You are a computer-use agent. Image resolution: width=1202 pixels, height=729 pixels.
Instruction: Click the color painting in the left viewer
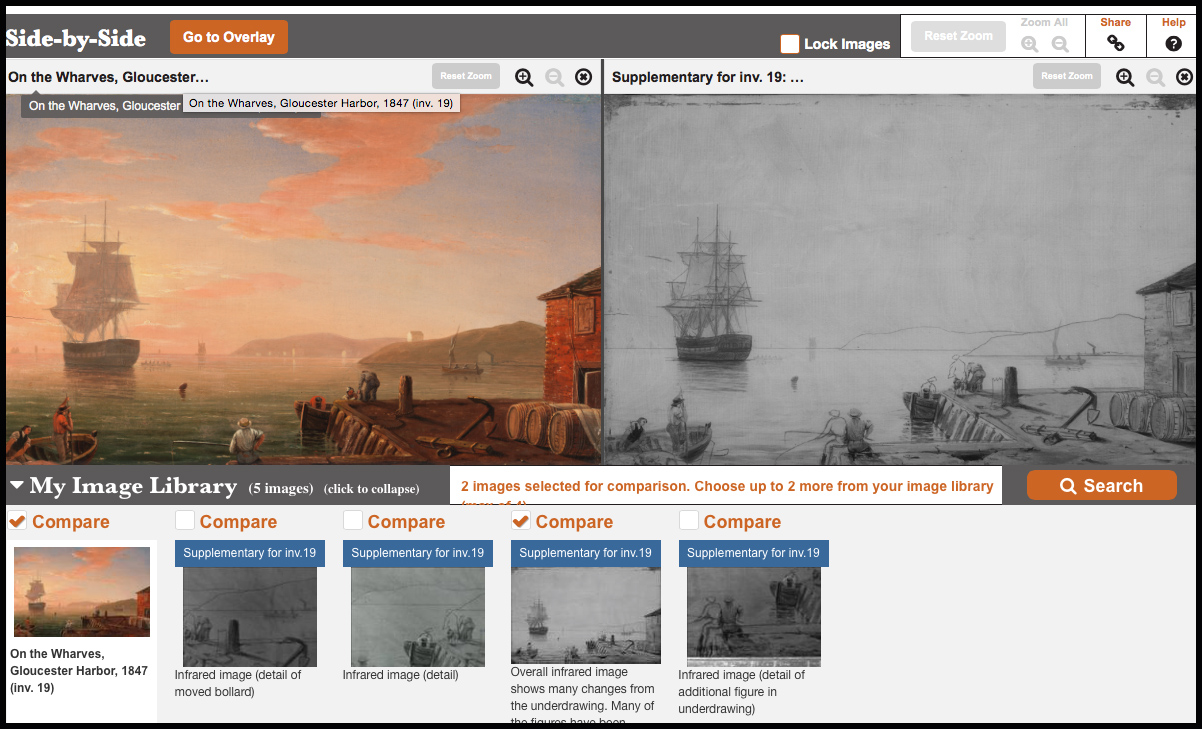(x=304, y=280)
